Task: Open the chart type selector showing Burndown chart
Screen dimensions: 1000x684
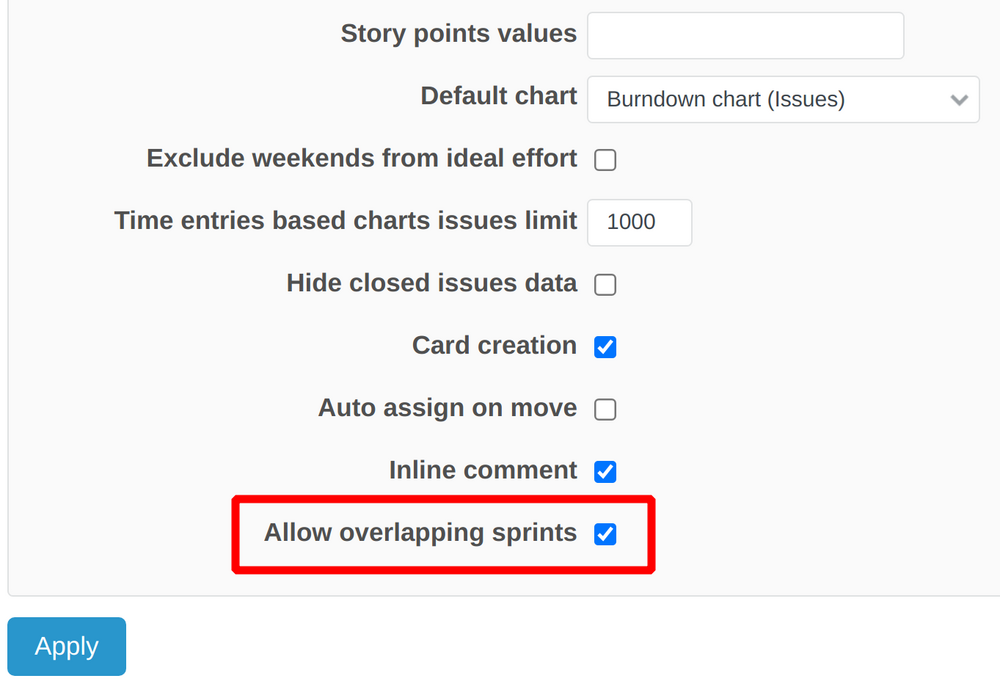Action: 783,99
